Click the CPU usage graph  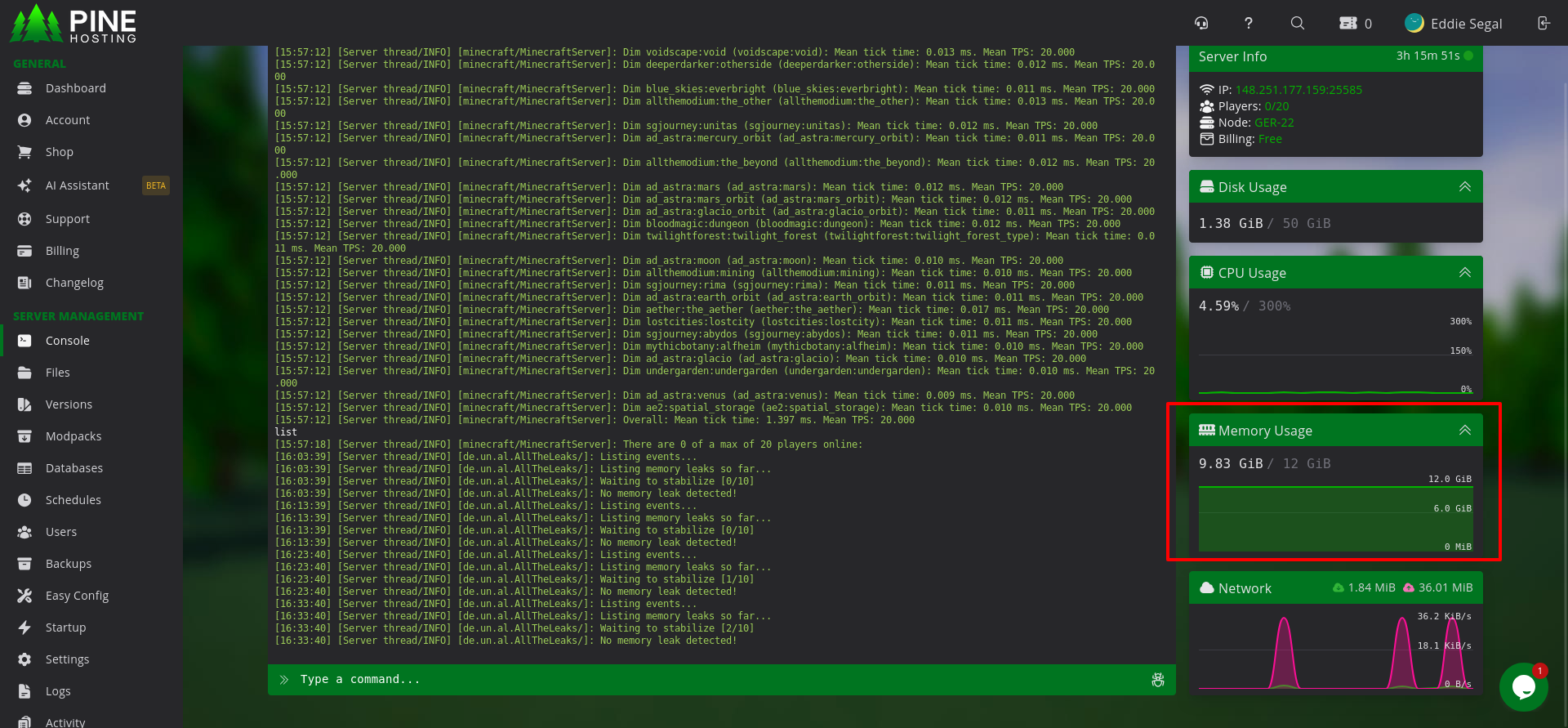(x=1335, y=356)
